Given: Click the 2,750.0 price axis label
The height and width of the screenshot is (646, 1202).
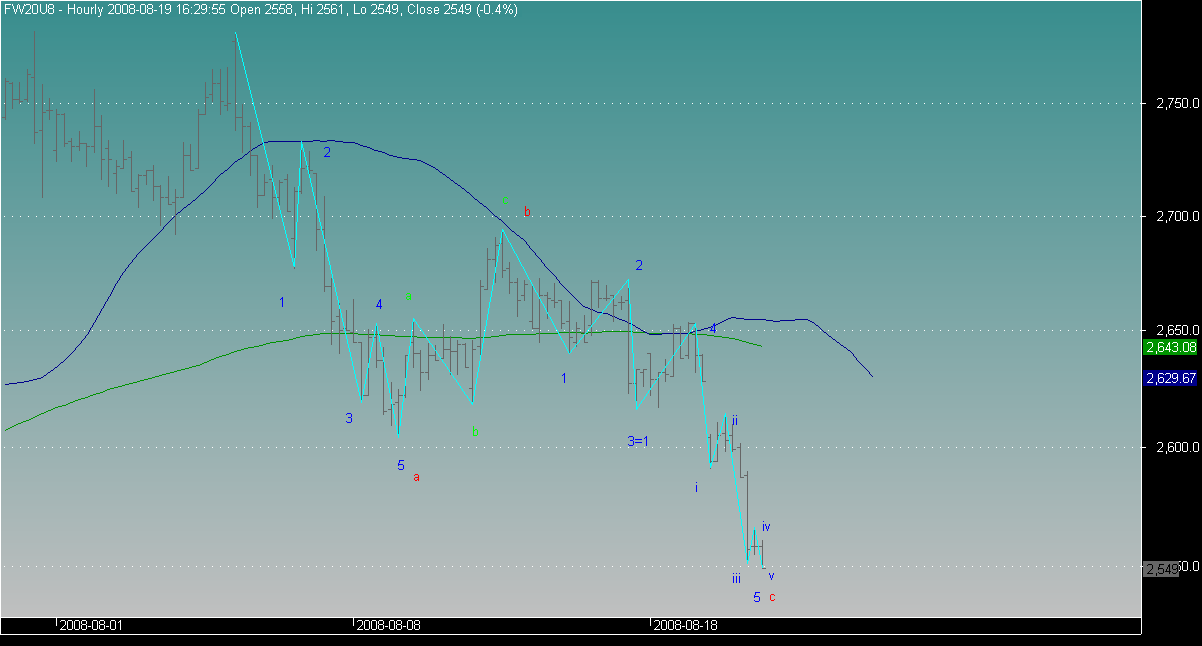Looking at the screenshot, I should [x=1177, y=103].
